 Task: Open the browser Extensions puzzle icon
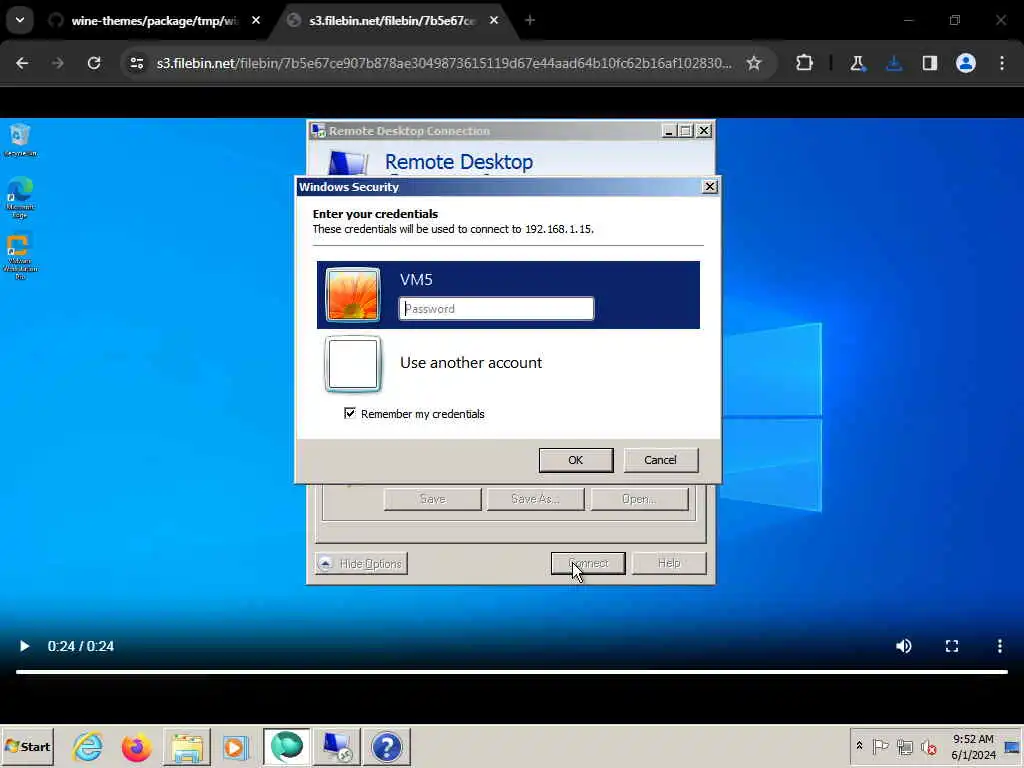[805, 63]
